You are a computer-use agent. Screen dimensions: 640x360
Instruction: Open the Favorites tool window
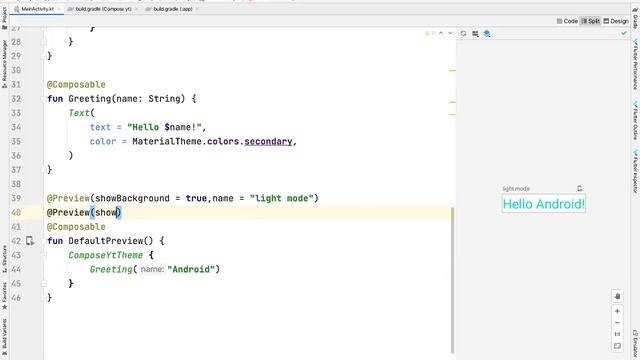point(4,296)
